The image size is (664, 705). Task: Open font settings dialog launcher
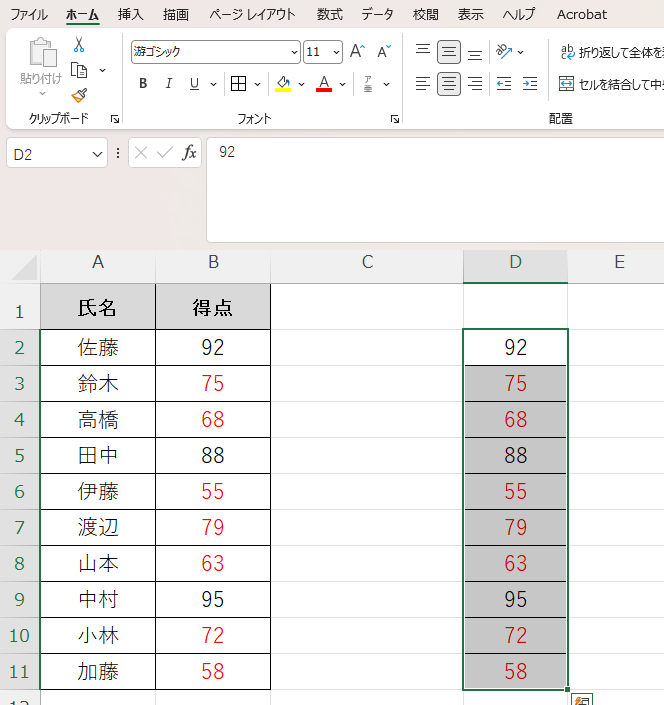(395, 119)
